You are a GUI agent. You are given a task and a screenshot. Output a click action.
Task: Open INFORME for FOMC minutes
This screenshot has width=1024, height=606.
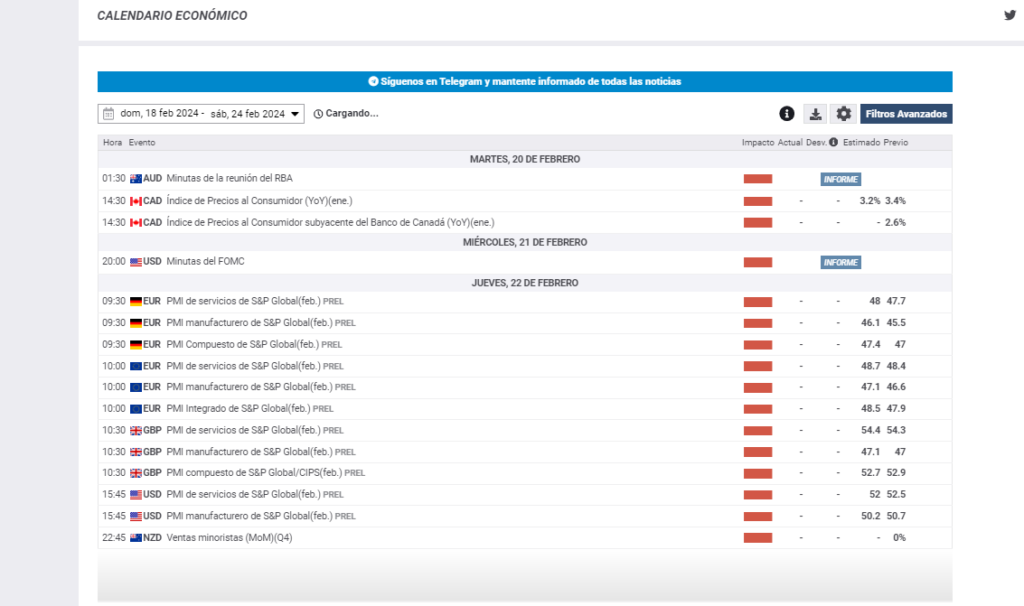click(x=840, y=262)
